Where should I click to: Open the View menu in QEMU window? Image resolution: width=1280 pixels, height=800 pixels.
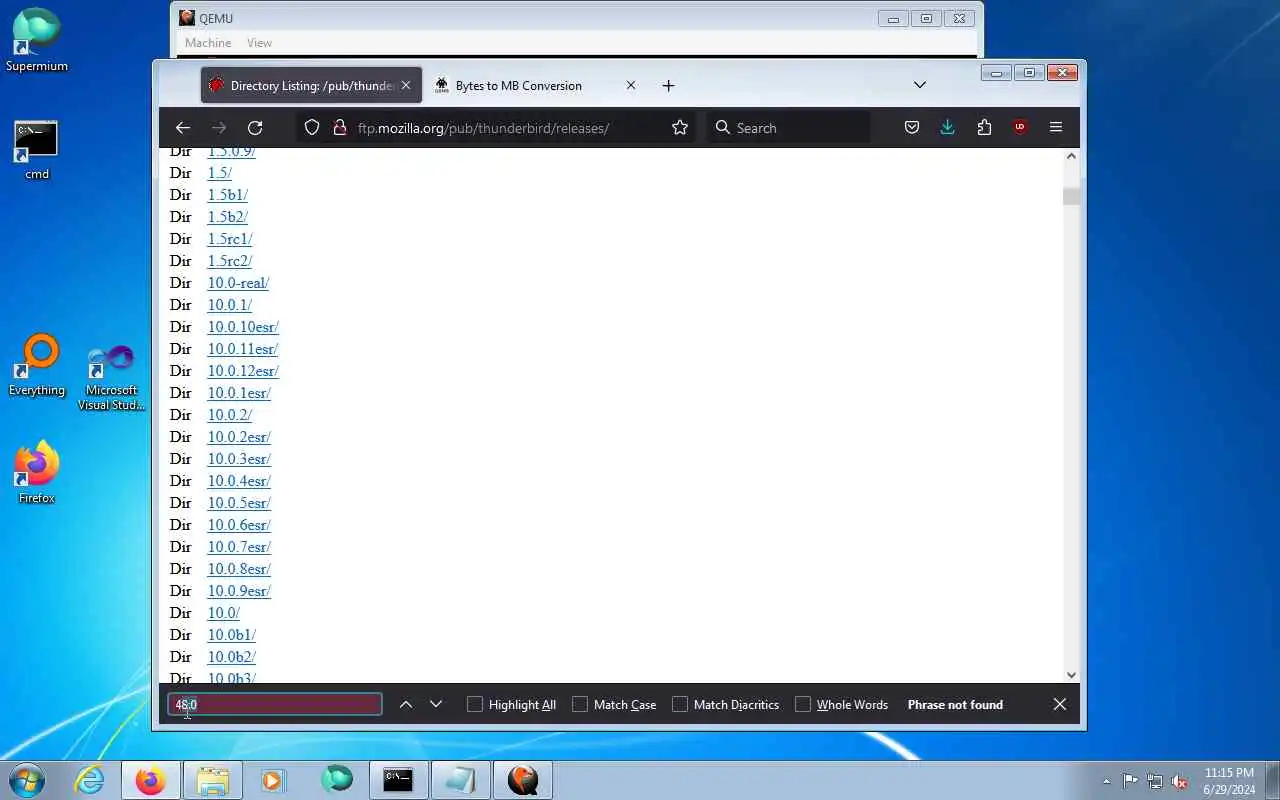259,43
